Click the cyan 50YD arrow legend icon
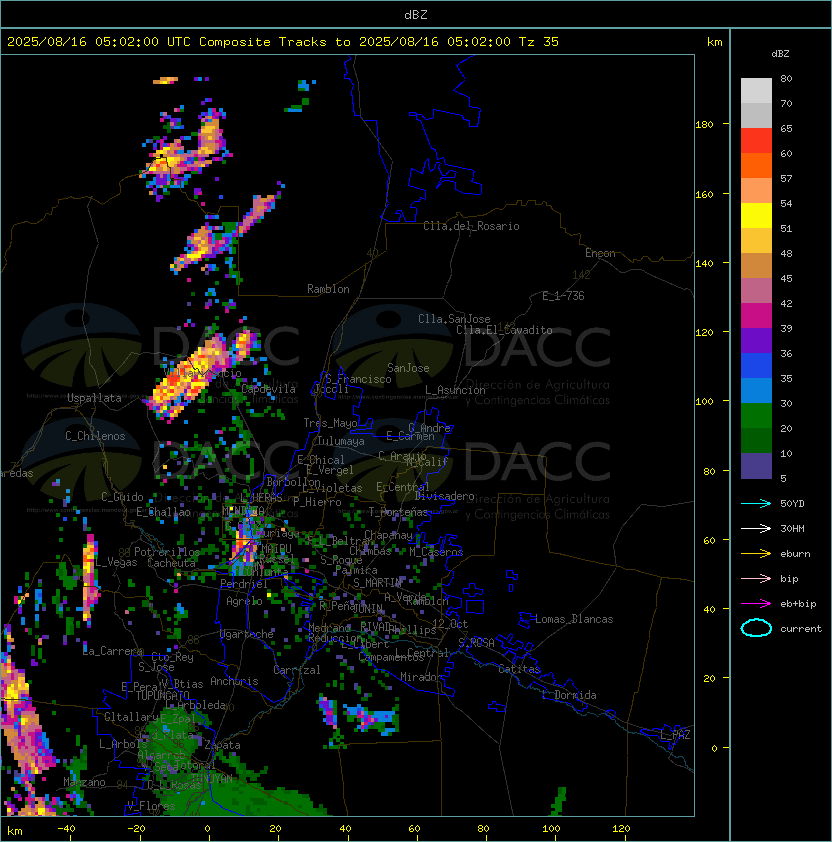The height and width of the screenshot is (842, 832). point(756,504)
